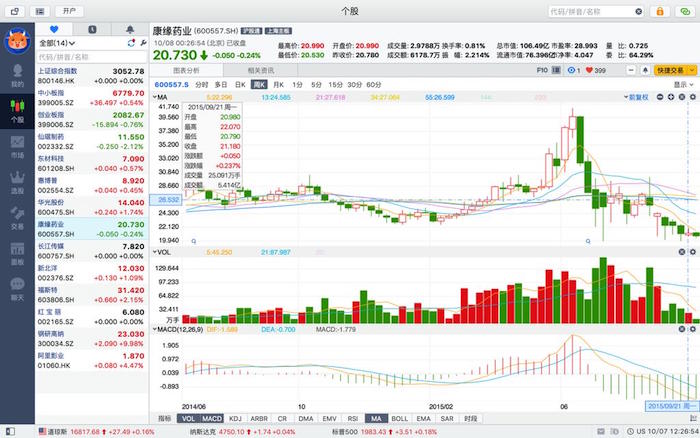Click the mail icon in the status bar
The width and height of the screenshot is (700, 438).
point(601,432)
